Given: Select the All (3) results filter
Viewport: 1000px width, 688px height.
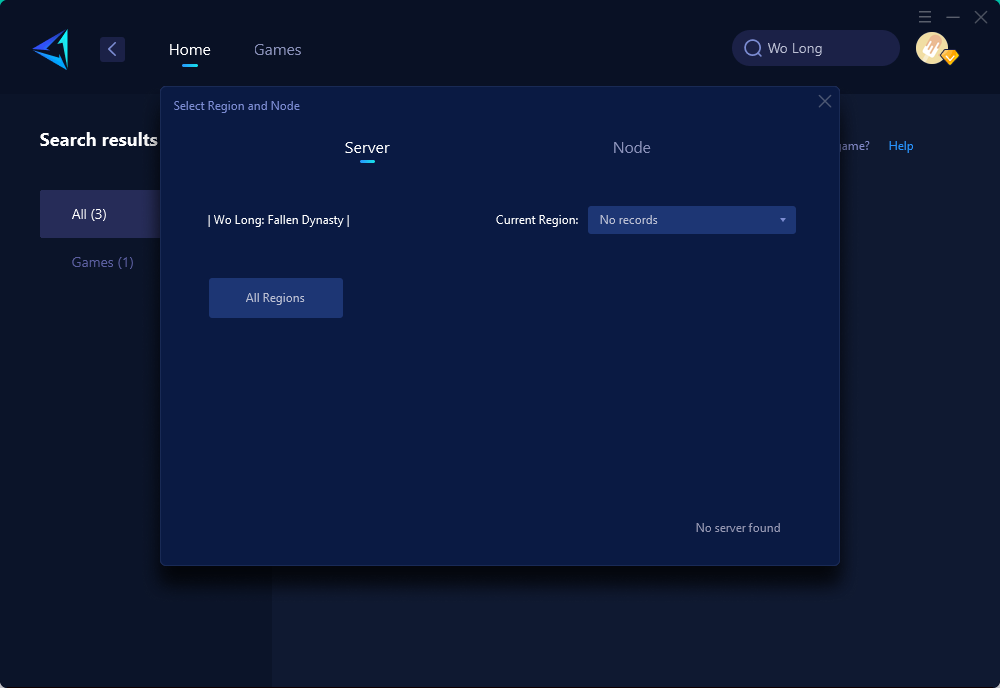Looking at the screenshot, I should coord(100,214).
